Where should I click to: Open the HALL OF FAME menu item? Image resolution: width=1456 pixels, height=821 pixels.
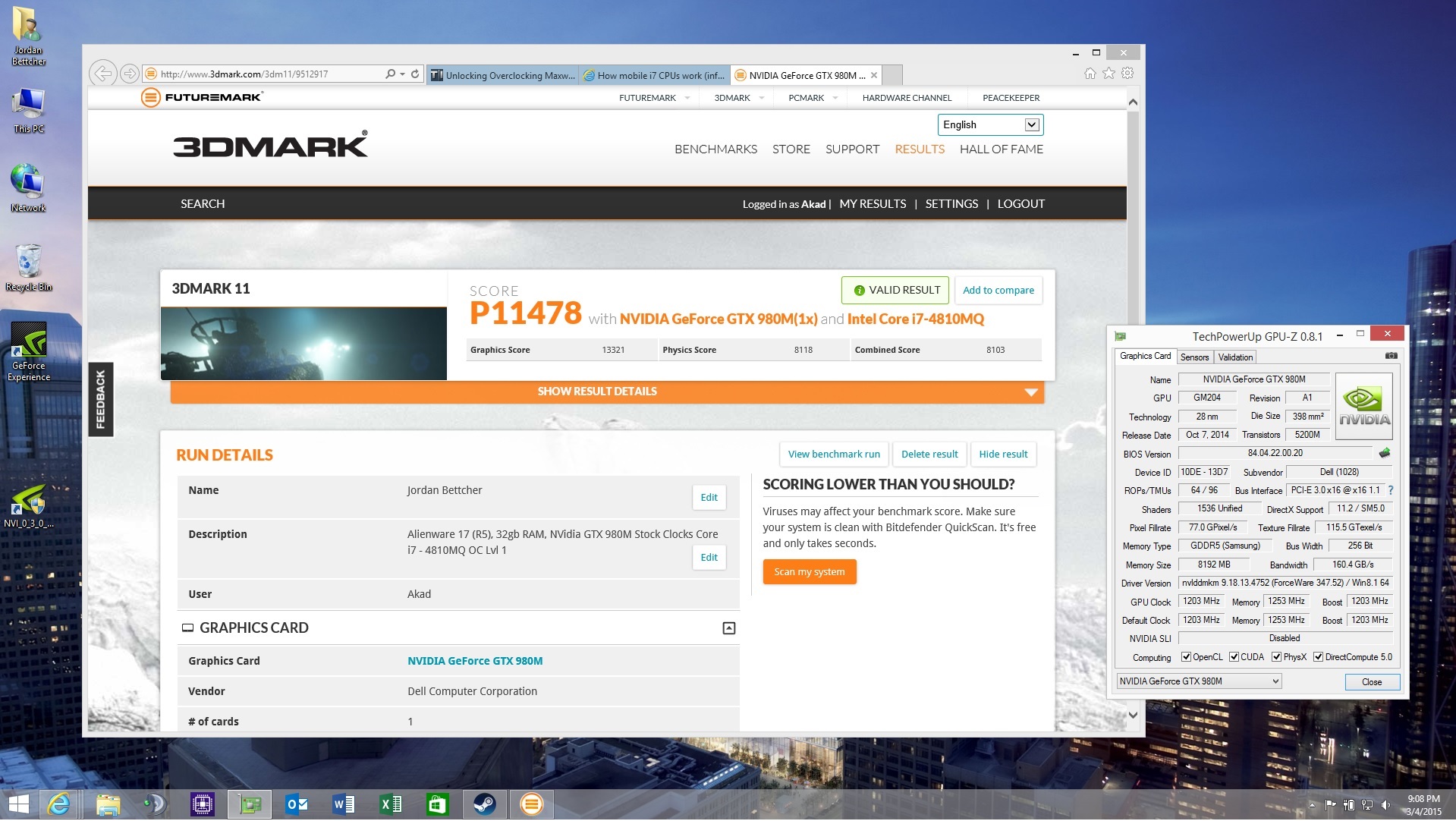[1001, 149]
